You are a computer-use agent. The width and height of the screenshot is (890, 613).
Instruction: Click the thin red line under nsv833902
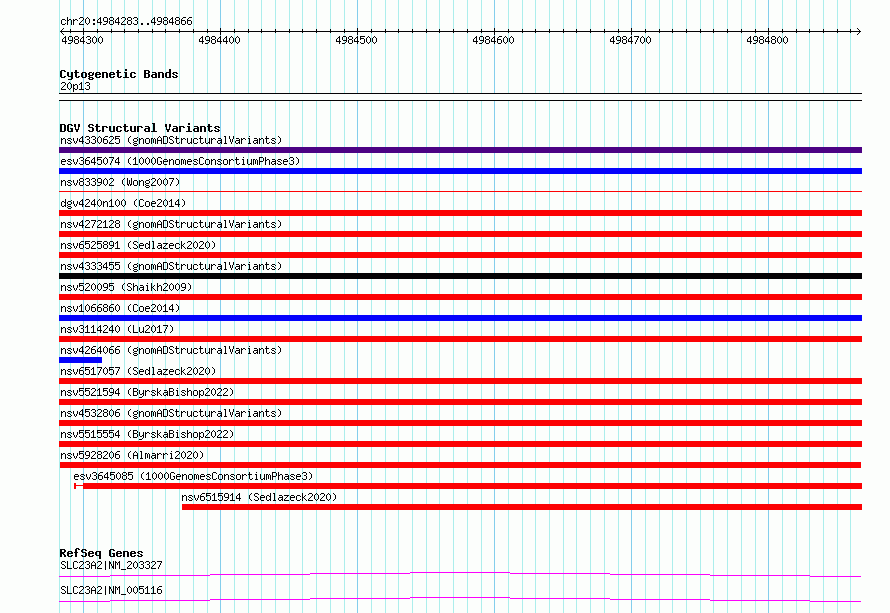point(460,192)
